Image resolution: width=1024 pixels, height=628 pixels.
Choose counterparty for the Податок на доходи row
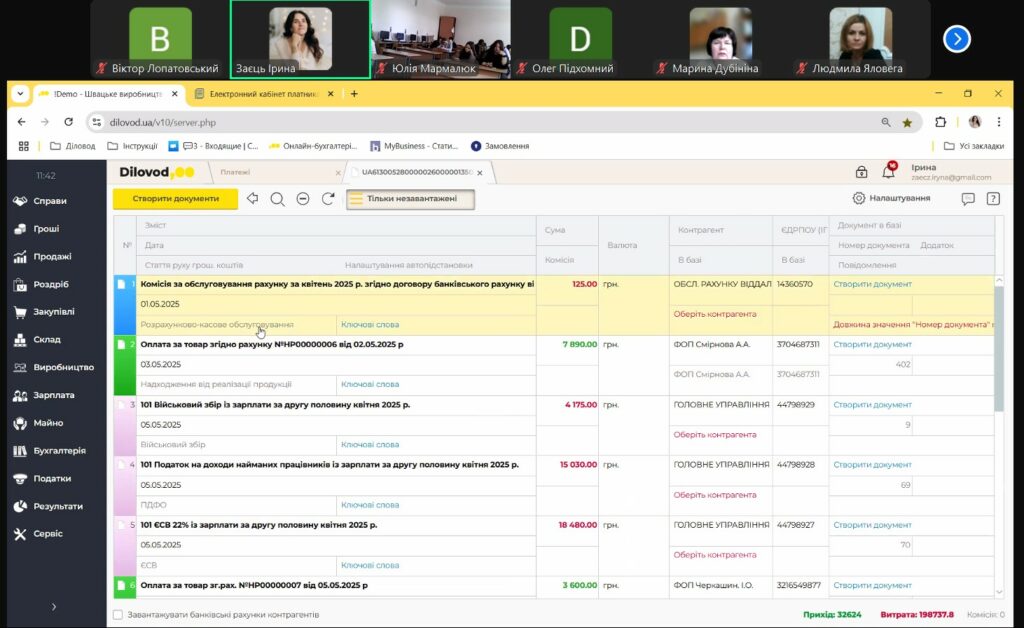tap(714, 495)
